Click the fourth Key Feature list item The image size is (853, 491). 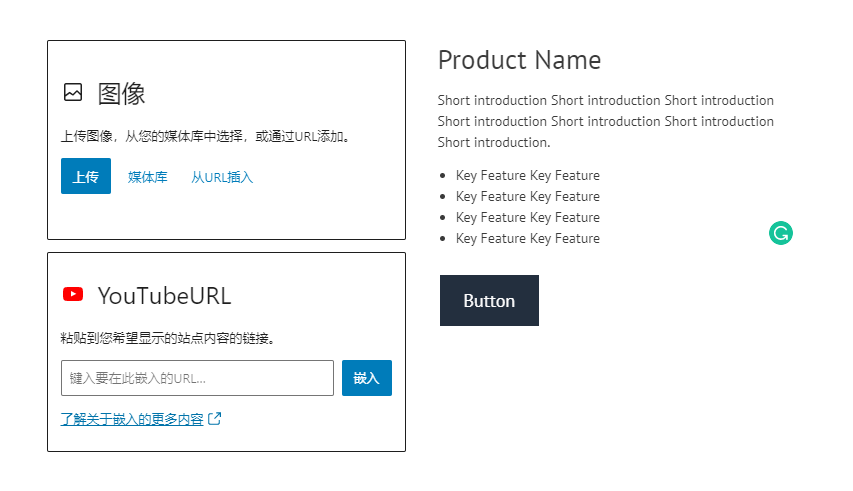click(x=527, y=238)
